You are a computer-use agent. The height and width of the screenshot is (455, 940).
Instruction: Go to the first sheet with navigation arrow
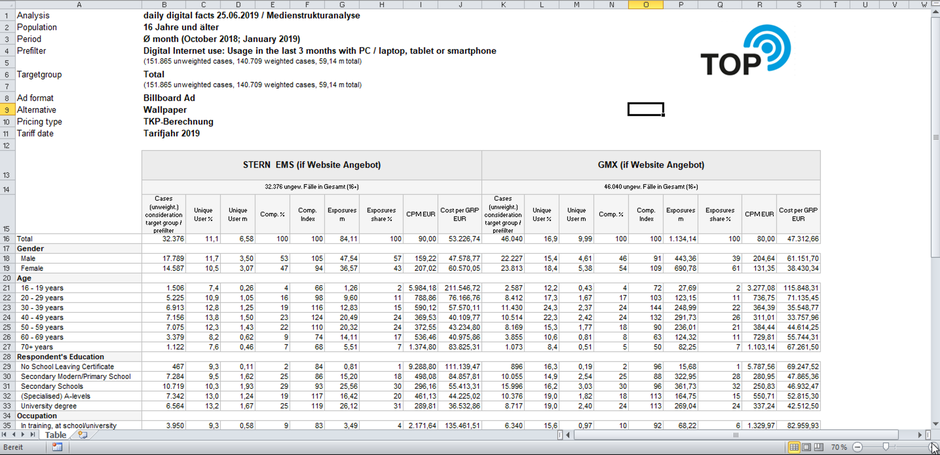(4, 435)
